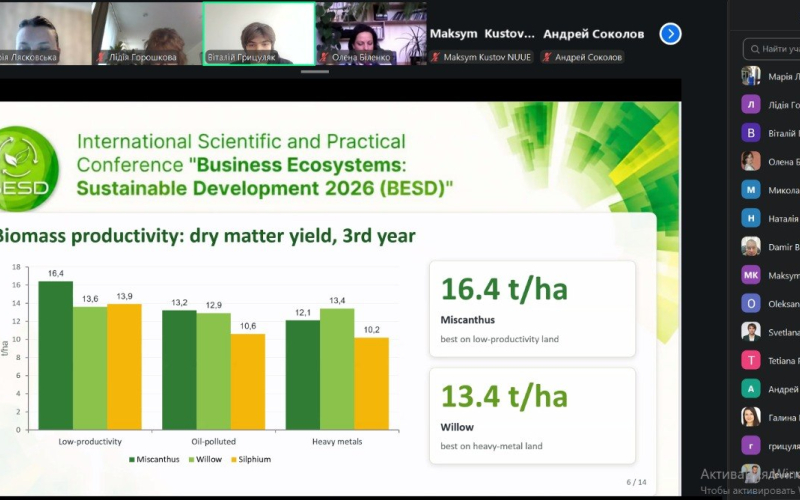The height and width of the screenshot is (500, 800).
Task: Select Віталій name in participants list
Action: coord(784,134)
